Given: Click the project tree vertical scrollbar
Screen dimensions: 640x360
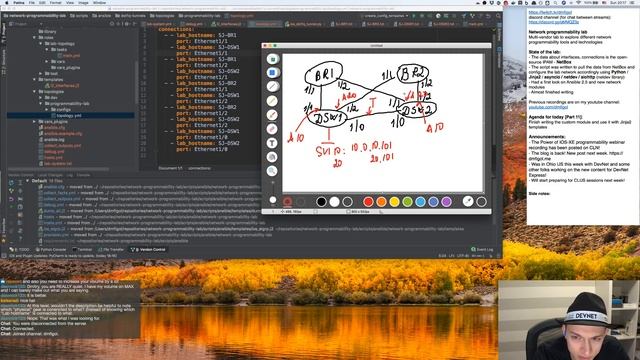Looking at the screenshot, I should [136, 82].
